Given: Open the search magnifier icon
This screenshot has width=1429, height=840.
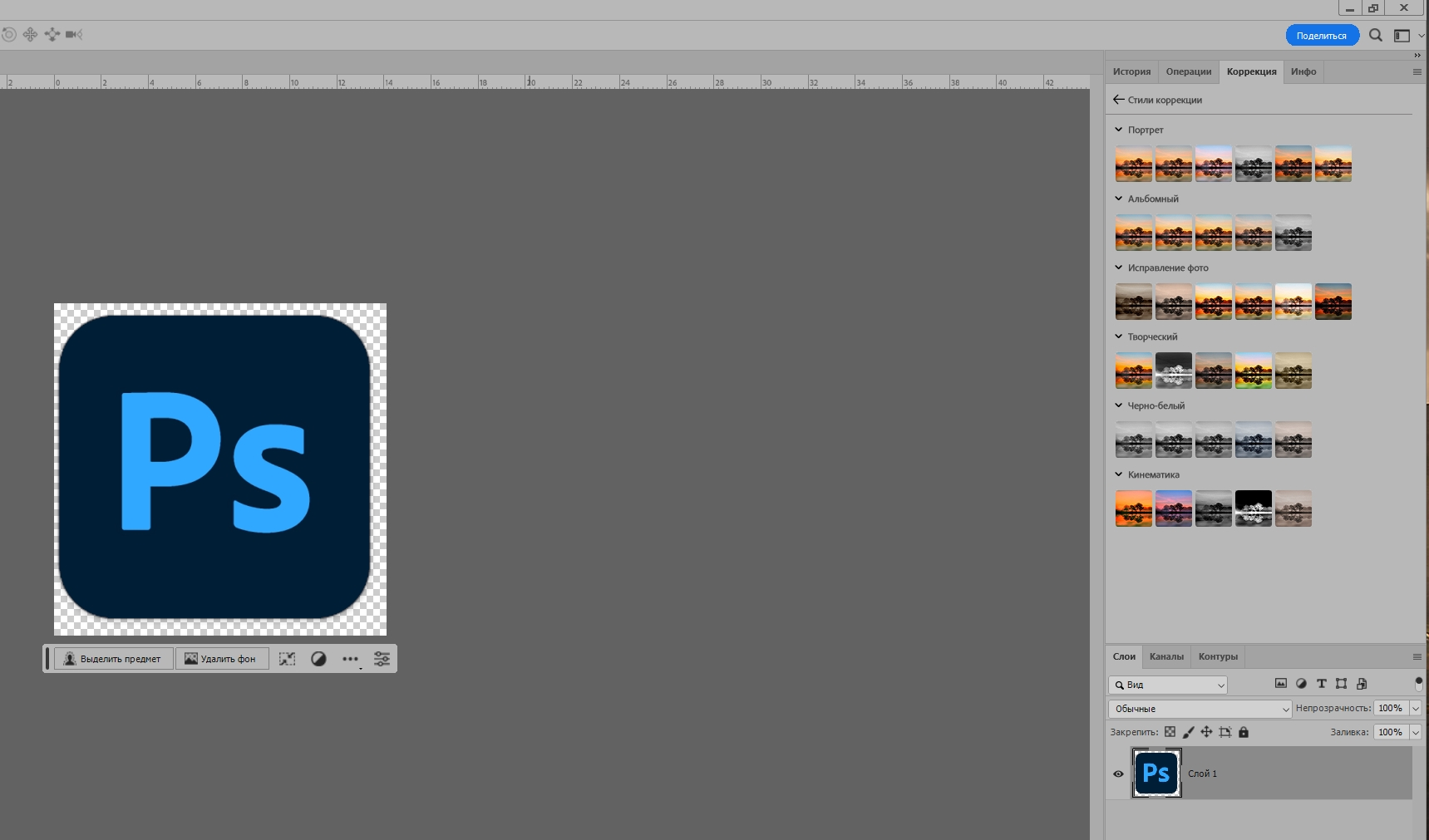Looking at the screenshot, I should [x=1376, y=35].
